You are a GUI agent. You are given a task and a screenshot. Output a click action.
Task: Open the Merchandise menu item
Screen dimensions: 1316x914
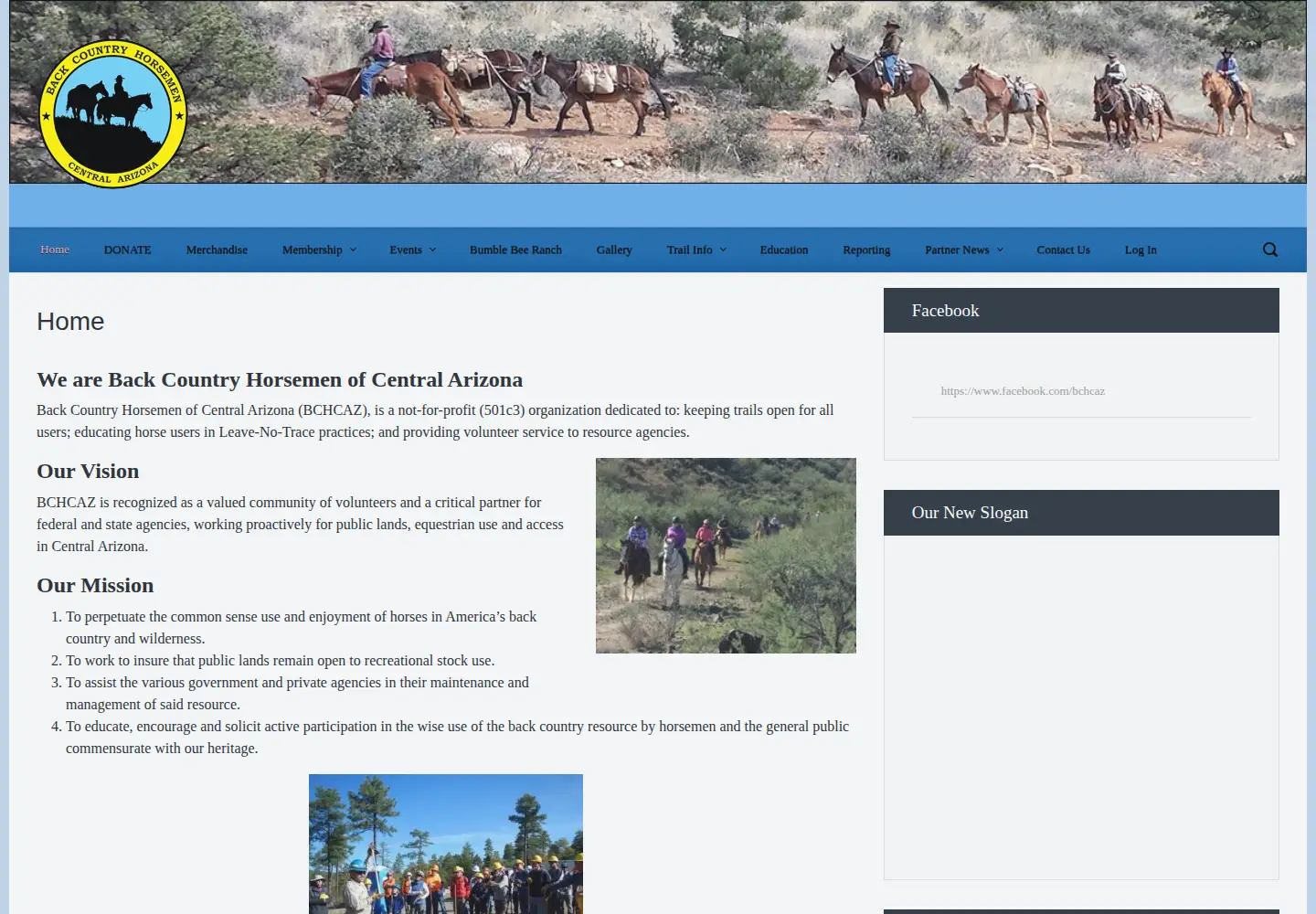click(x=217, y=250)
